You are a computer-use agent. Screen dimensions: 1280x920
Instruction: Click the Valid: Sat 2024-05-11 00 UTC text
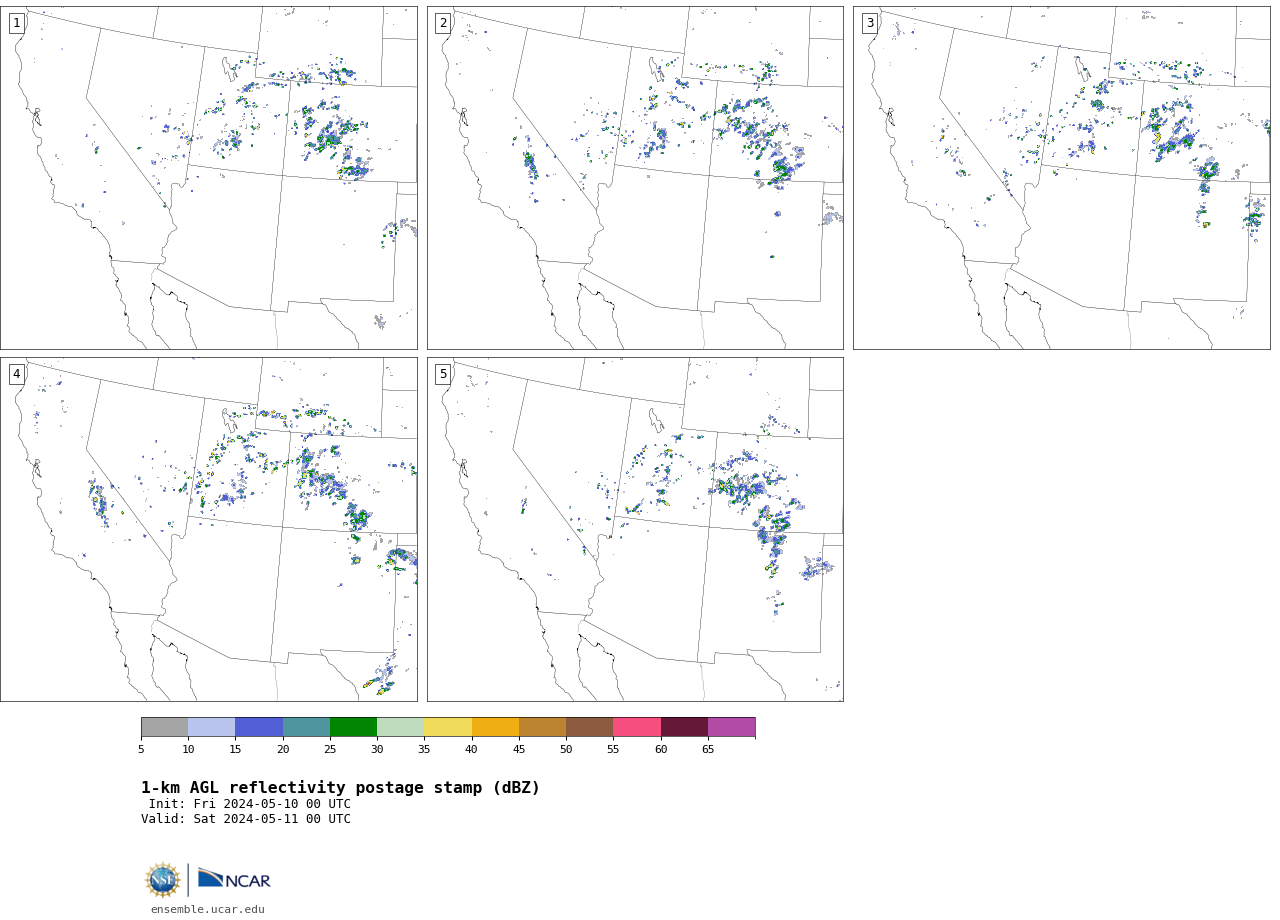(x=246, y=819)
